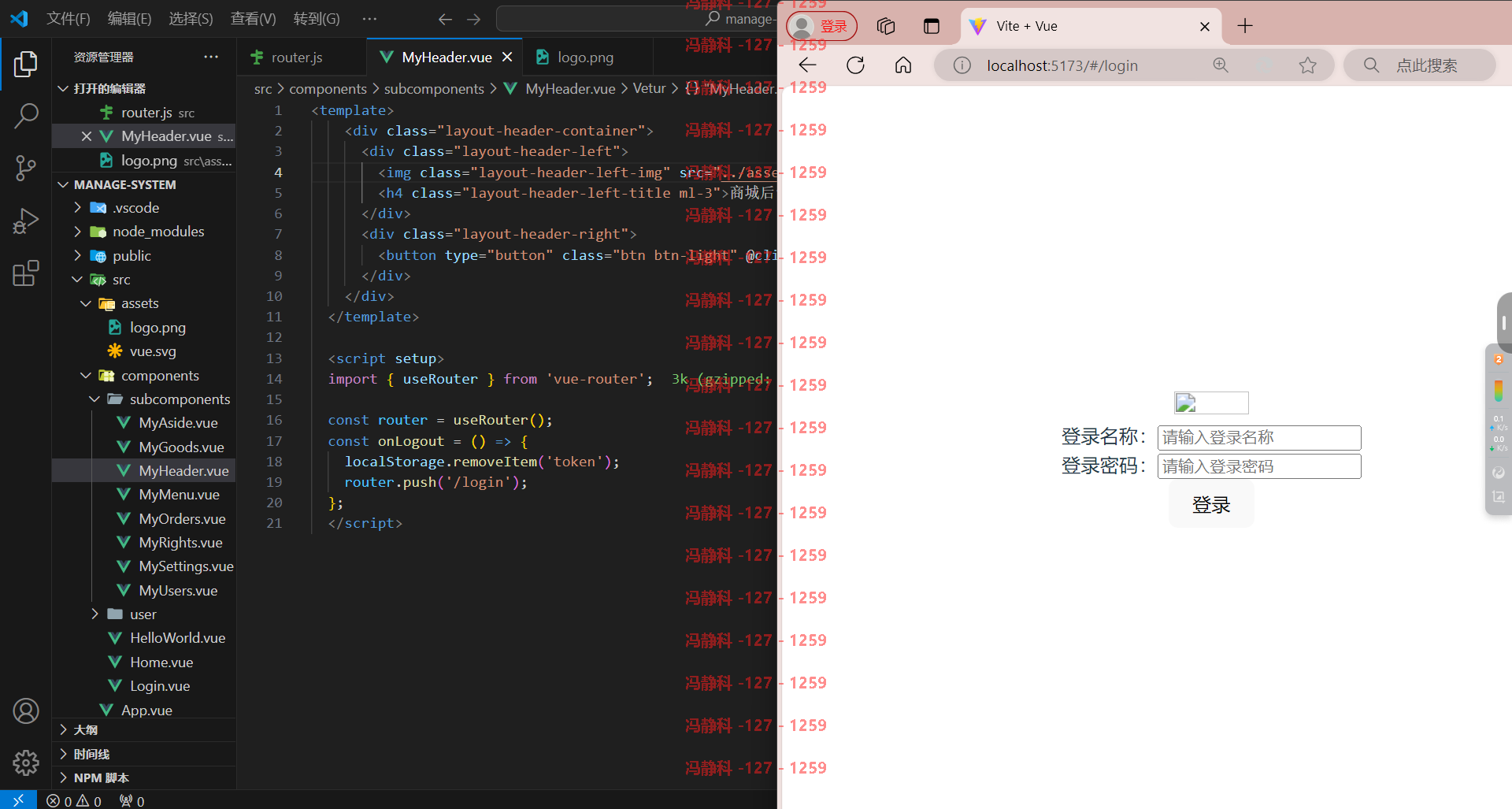
Task: Reload the browser page
Action: [x=855, y=65]
